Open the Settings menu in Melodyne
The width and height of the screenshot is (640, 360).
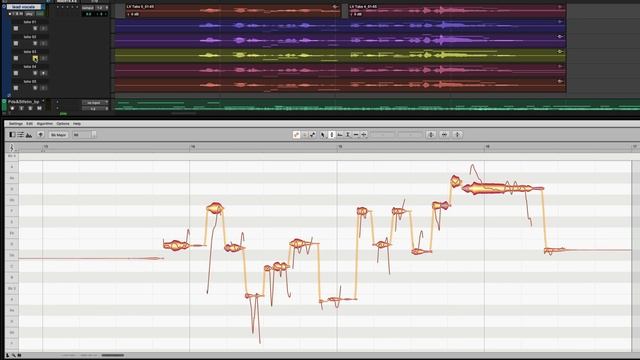point(16,124)
